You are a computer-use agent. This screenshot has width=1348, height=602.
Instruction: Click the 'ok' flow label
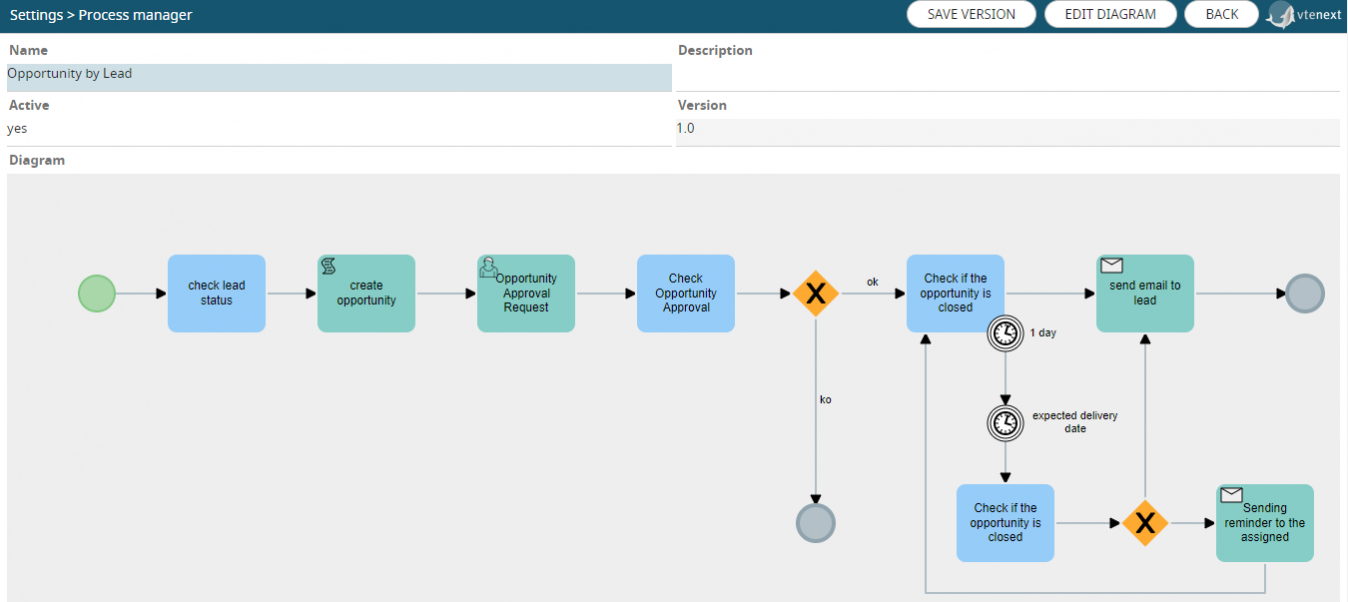point(872,282)
